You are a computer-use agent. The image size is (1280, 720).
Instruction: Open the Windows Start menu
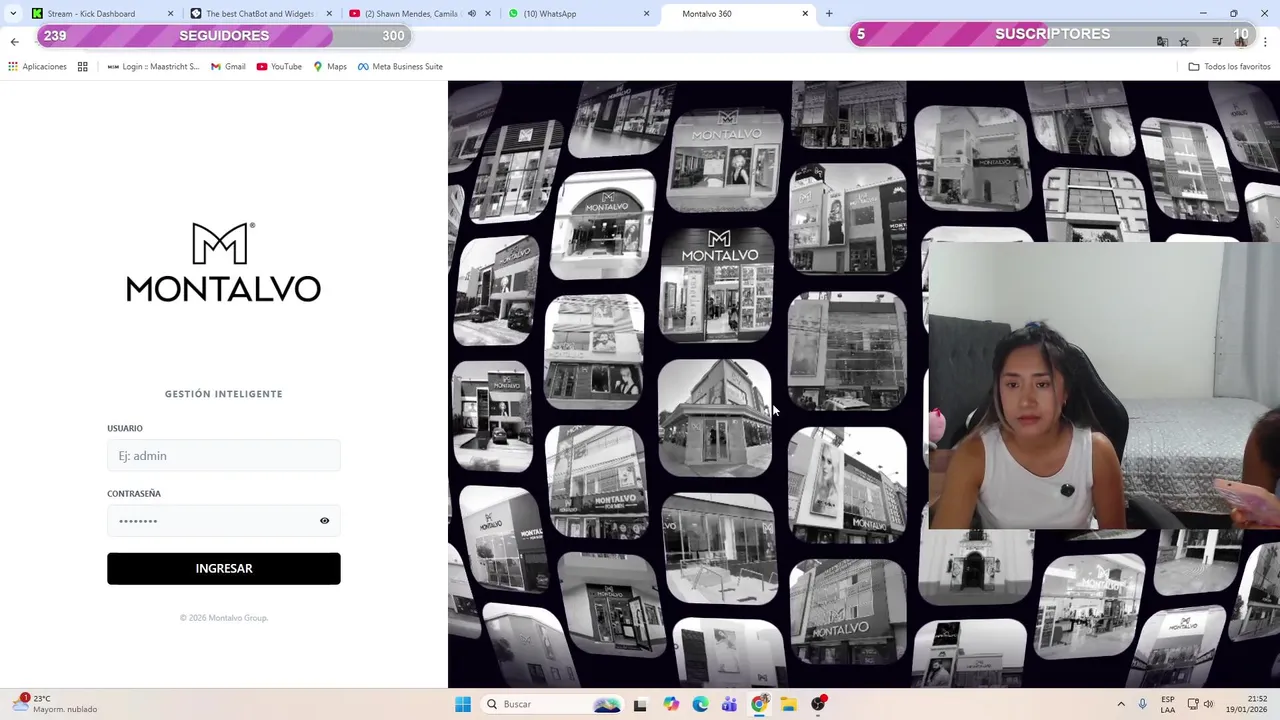pos(463,704)
